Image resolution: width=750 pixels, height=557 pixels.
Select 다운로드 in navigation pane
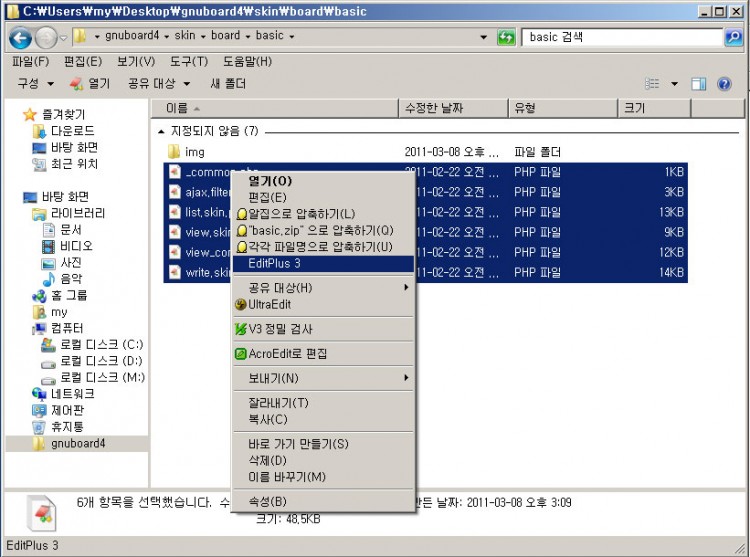tap(63, 131)
